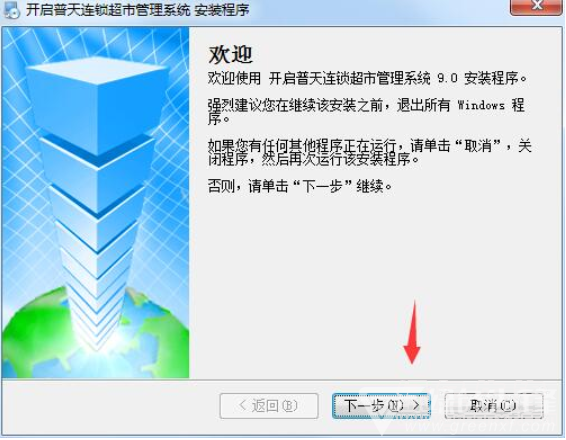
Task: Click the installer title text in title bar
Action: pyautogui.click(x=137, y=10)
